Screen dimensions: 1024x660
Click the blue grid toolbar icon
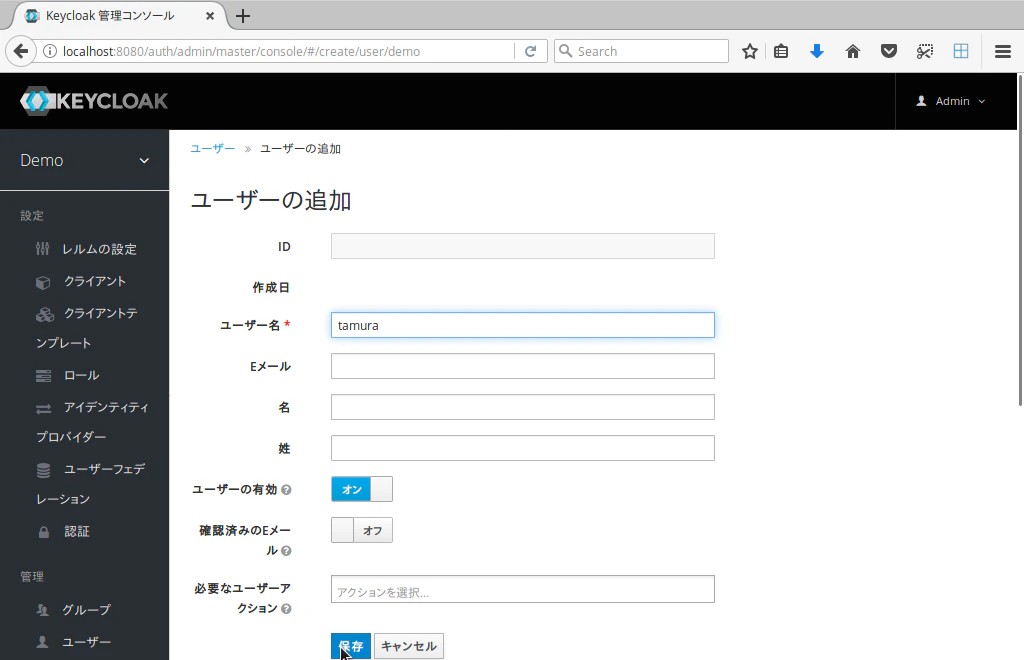961,51
